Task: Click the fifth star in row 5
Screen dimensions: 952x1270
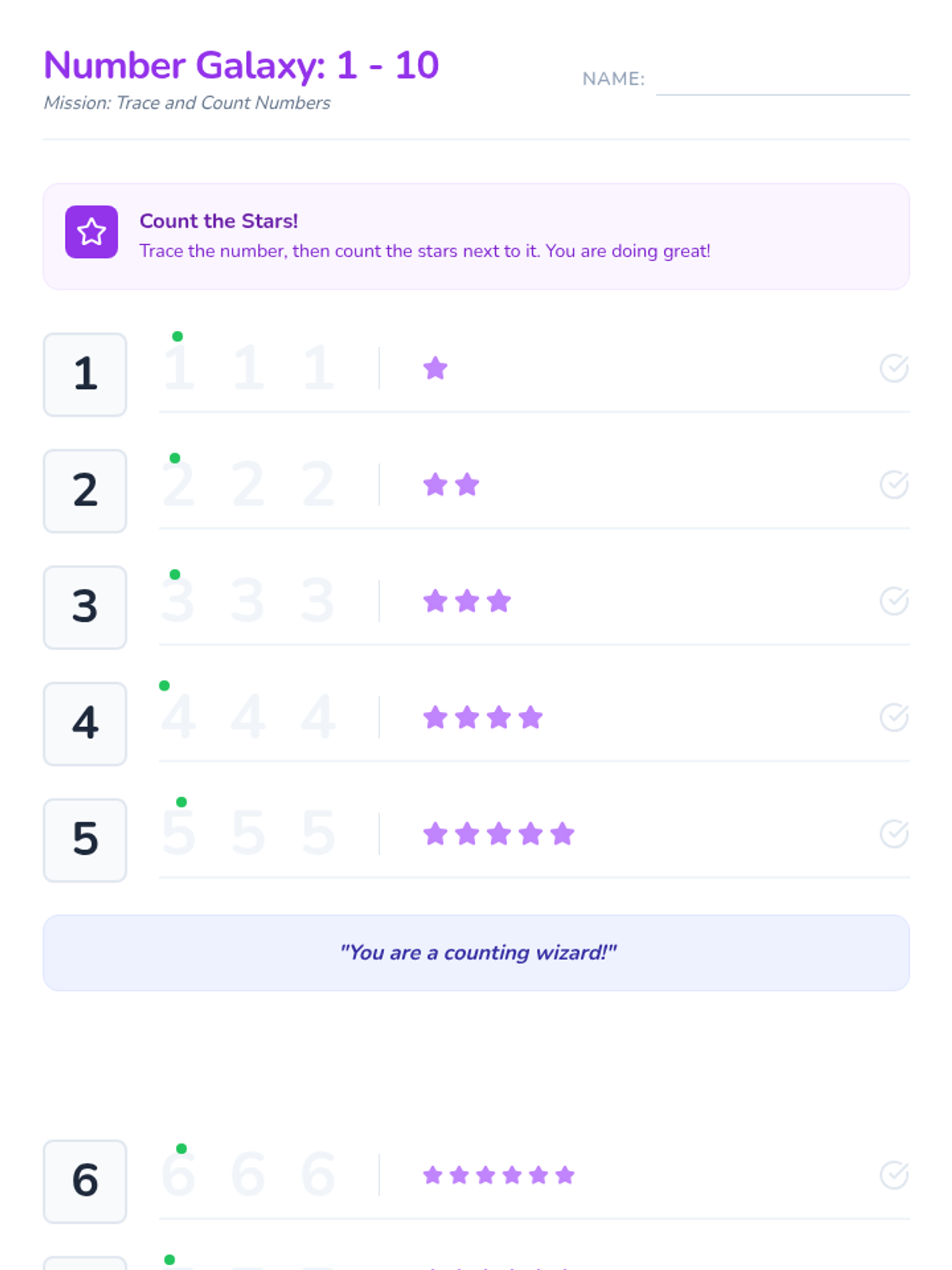Action: pos(562,833)
